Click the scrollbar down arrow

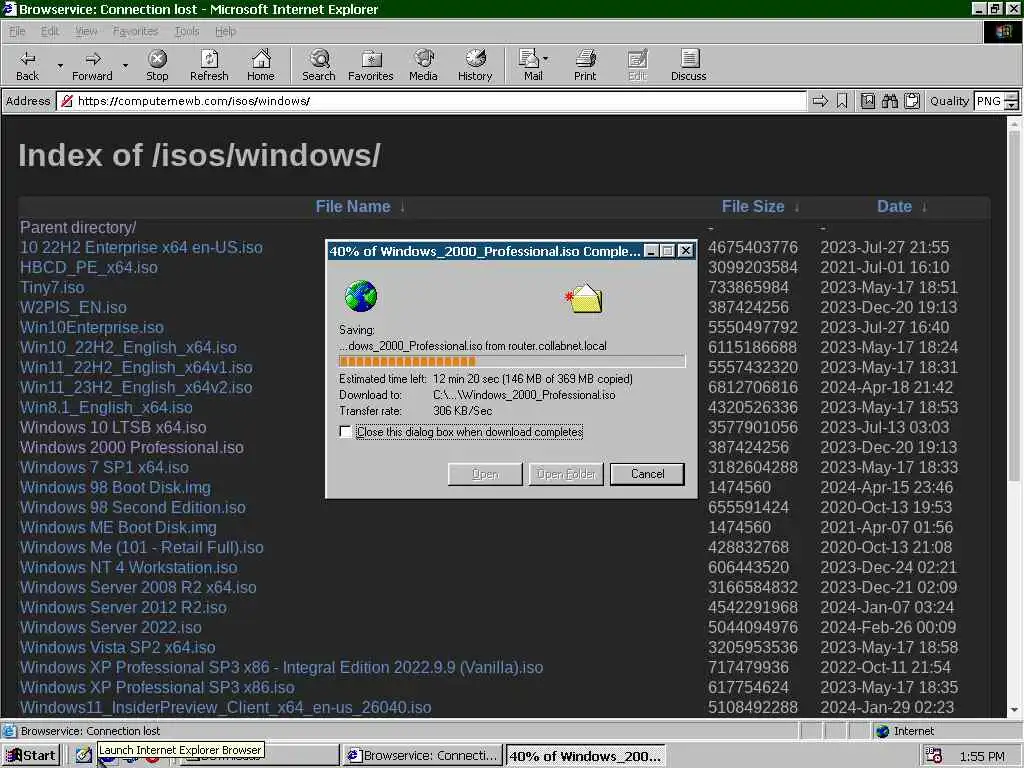[1013, 709]
